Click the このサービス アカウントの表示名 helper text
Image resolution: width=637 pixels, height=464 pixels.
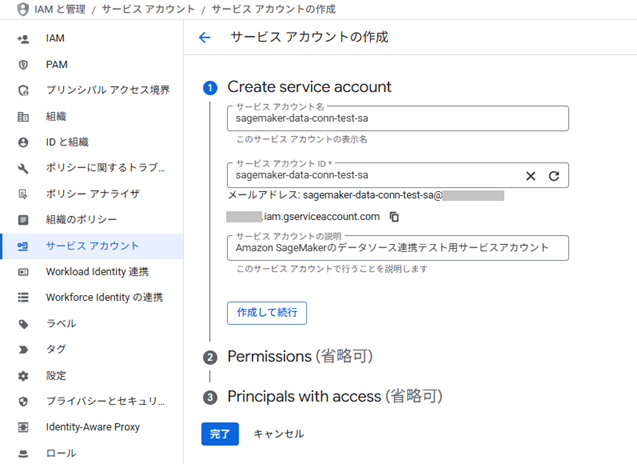(x=302, y=139)
